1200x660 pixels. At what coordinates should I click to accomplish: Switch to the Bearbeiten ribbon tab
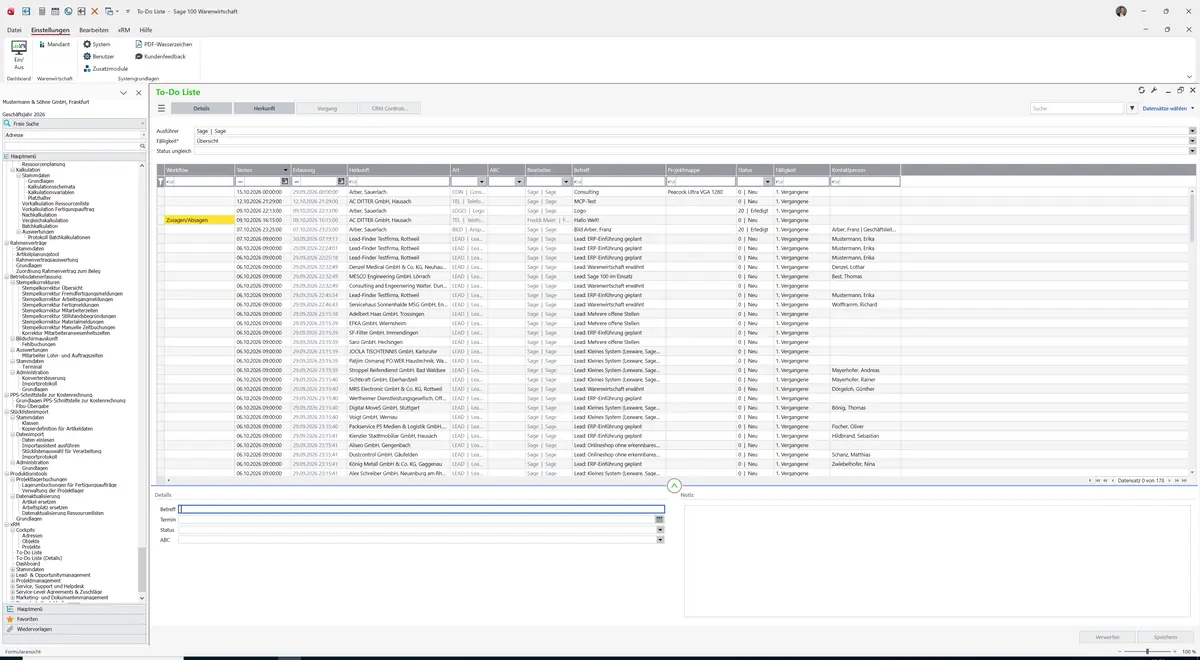coord(94,31)
